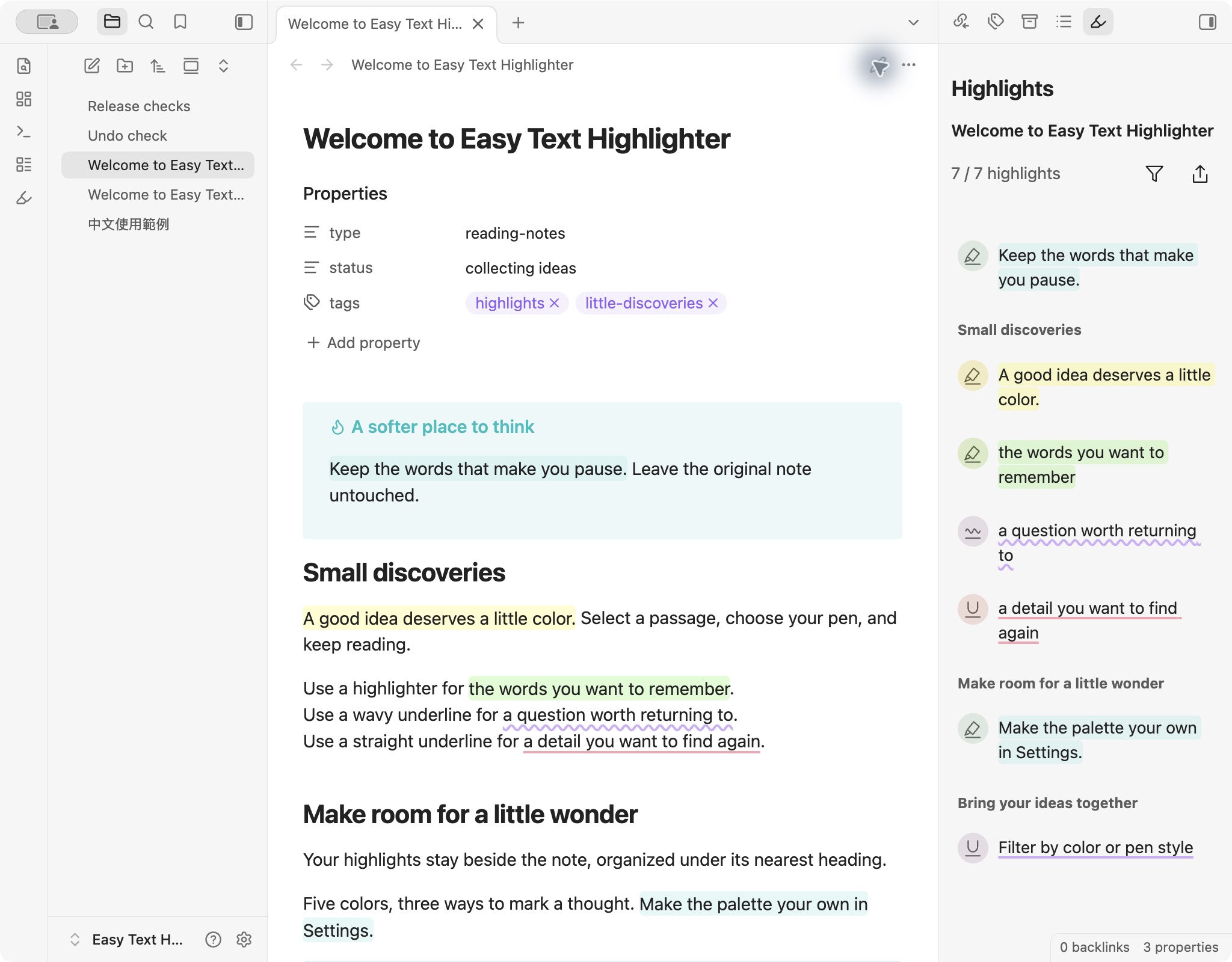Open the backlinks icon in right sidebar
Screen dimensions: 1232x962
tap(961, 22)
